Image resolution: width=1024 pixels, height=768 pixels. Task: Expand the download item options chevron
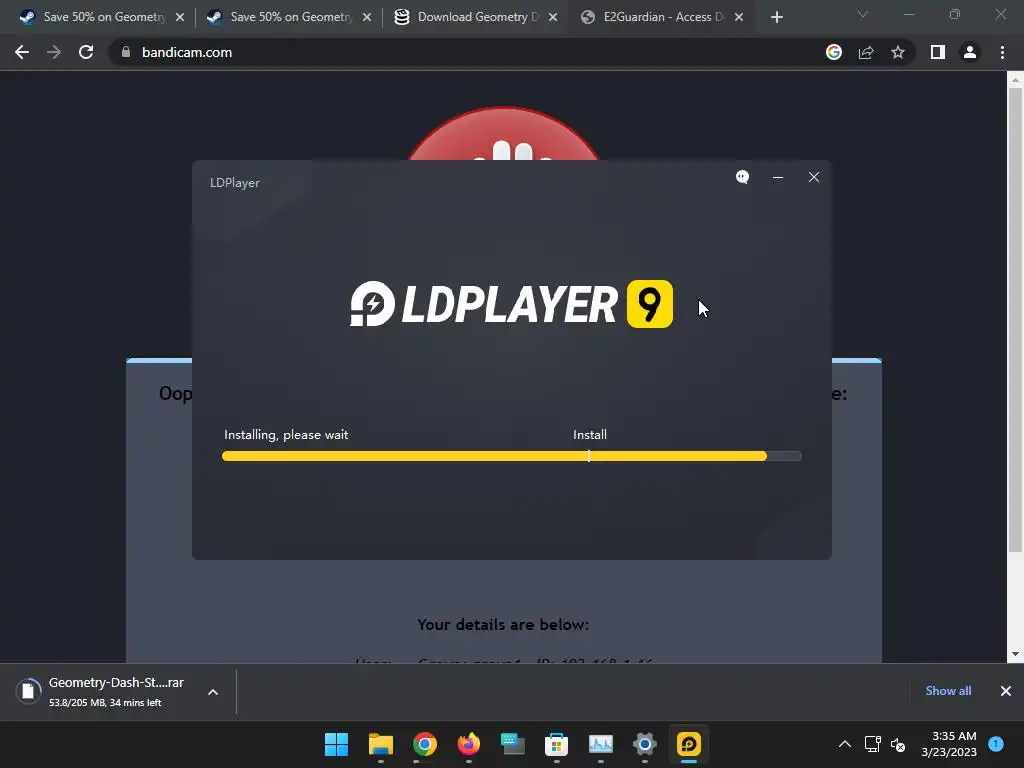[x=213, y=692]
